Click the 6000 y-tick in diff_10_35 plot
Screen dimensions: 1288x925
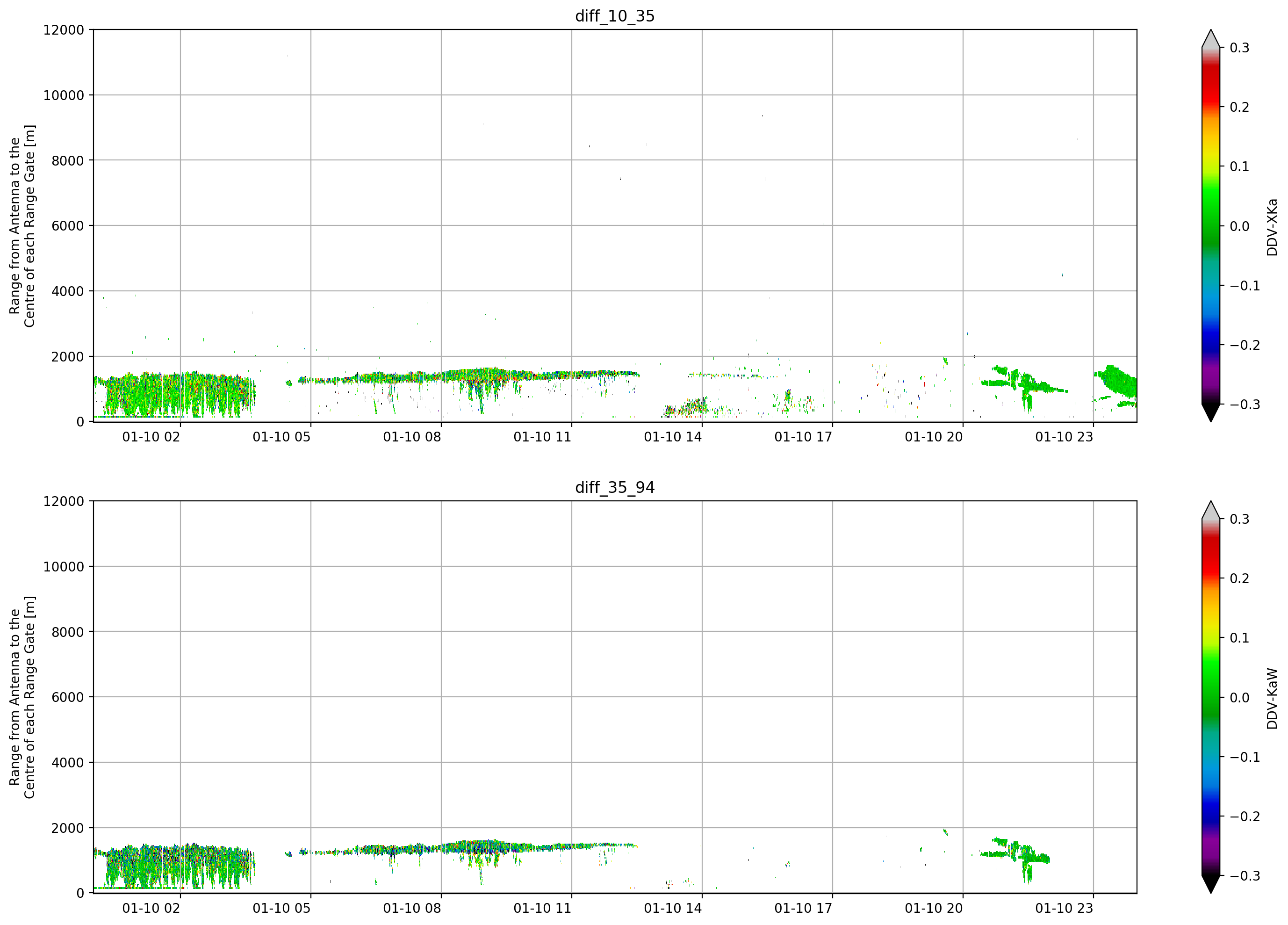pos(68,225)
